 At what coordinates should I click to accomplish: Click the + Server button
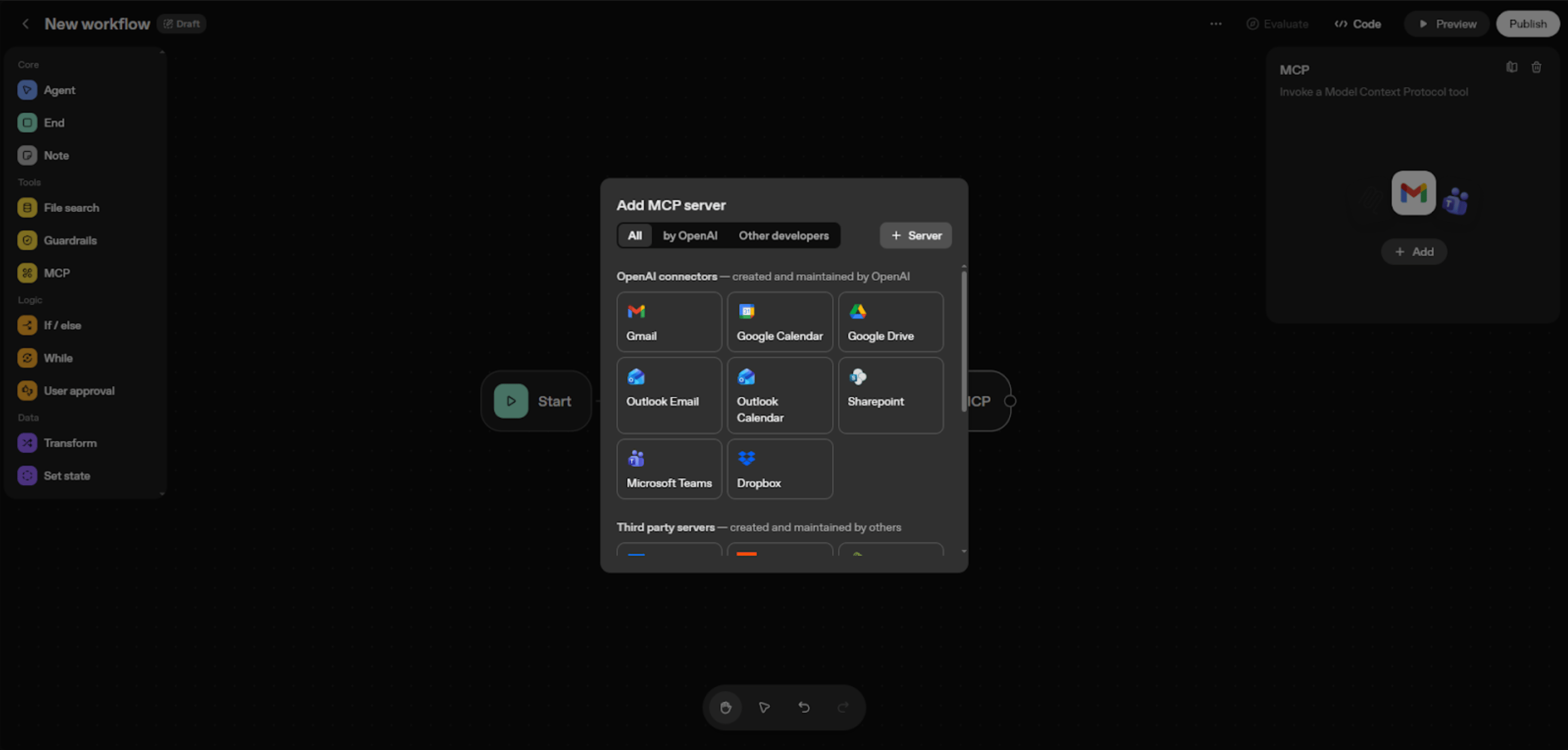pos(916,236)
